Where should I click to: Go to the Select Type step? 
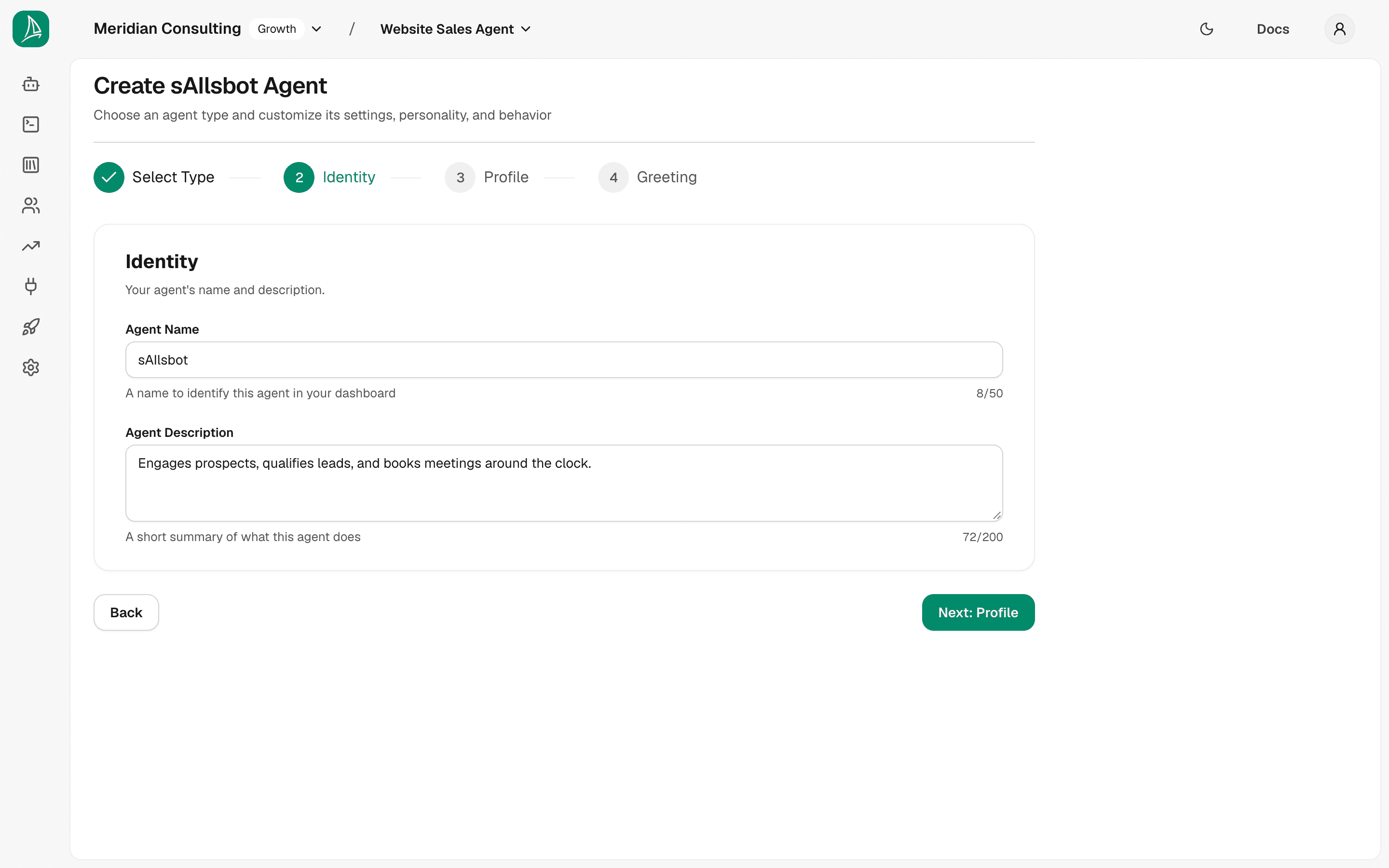[154, 177]
